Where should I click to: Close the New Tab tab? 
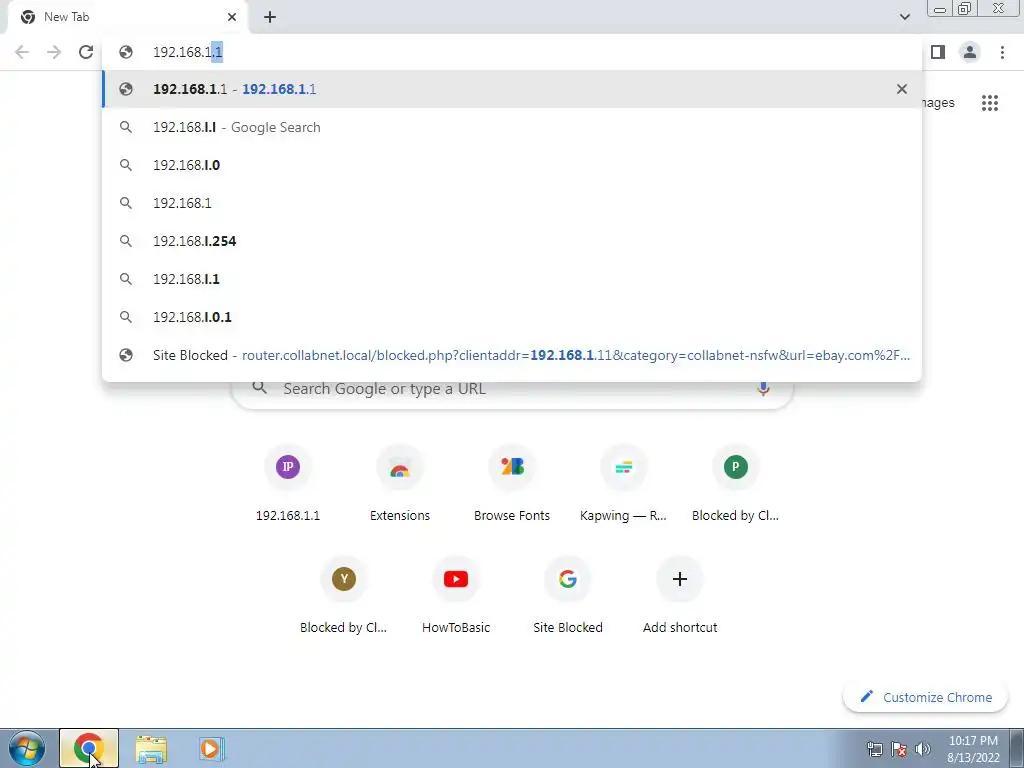[x=232, y=18]
